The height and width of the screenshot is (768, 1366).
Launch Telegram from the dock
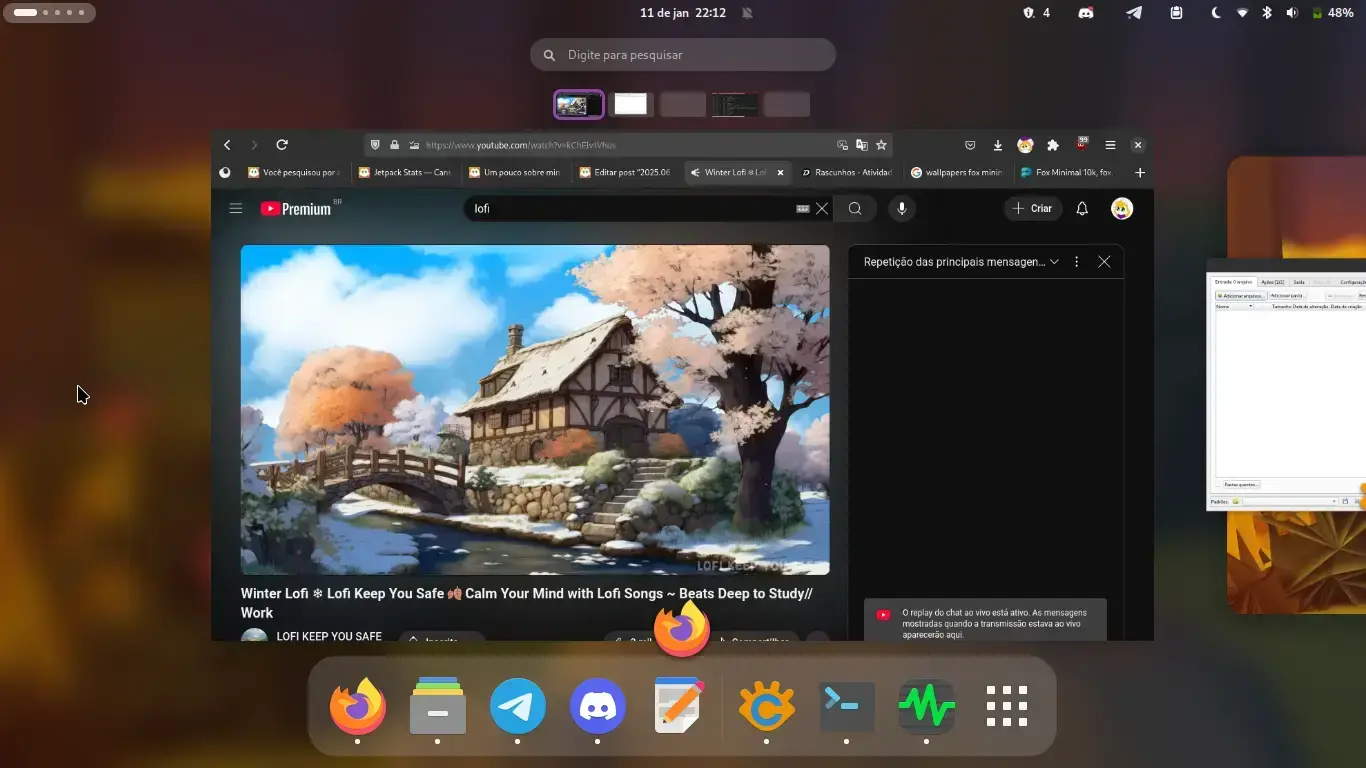tap(517, 706)
